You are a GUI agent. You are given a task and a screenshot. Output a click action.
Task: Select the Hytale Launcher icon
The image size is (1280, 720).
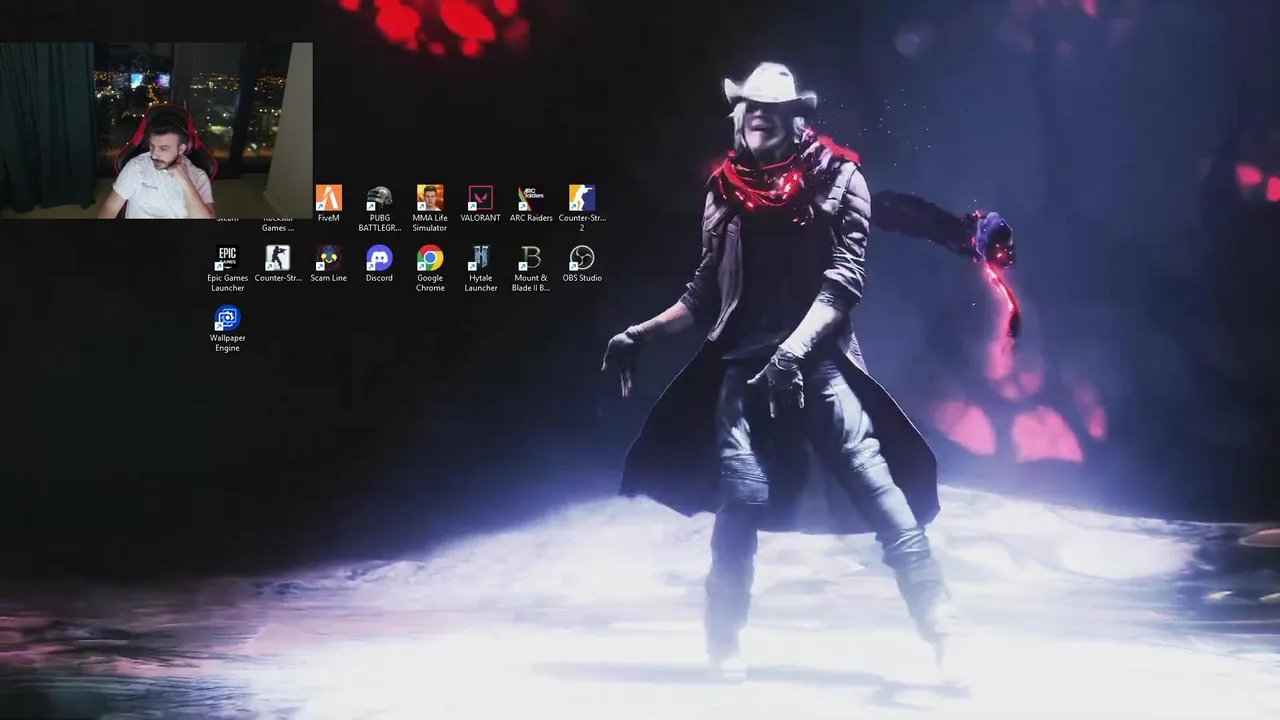[x=480, y=258]
